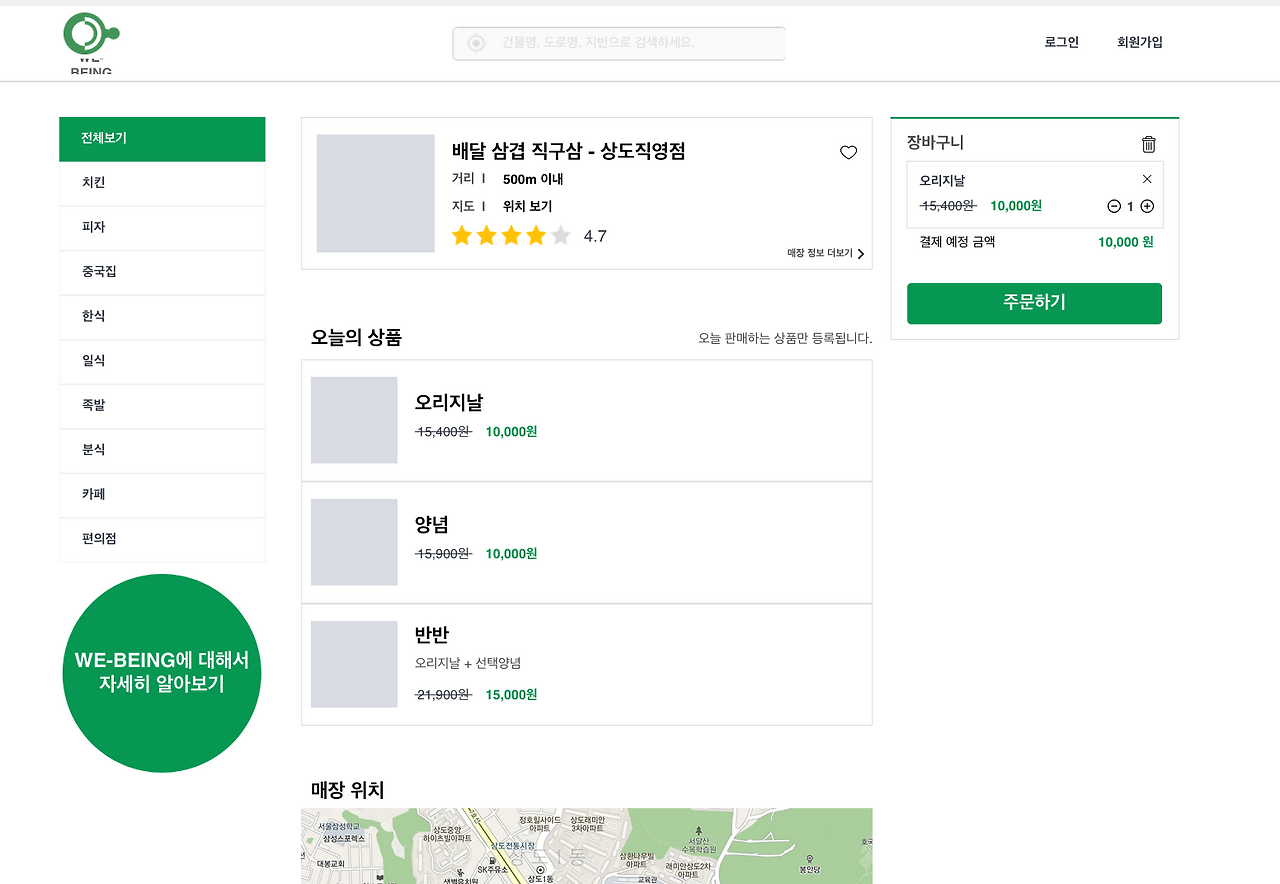Select the WE-BEING logo in the header
Viewport: 1280px width, 884px height.
90,42
